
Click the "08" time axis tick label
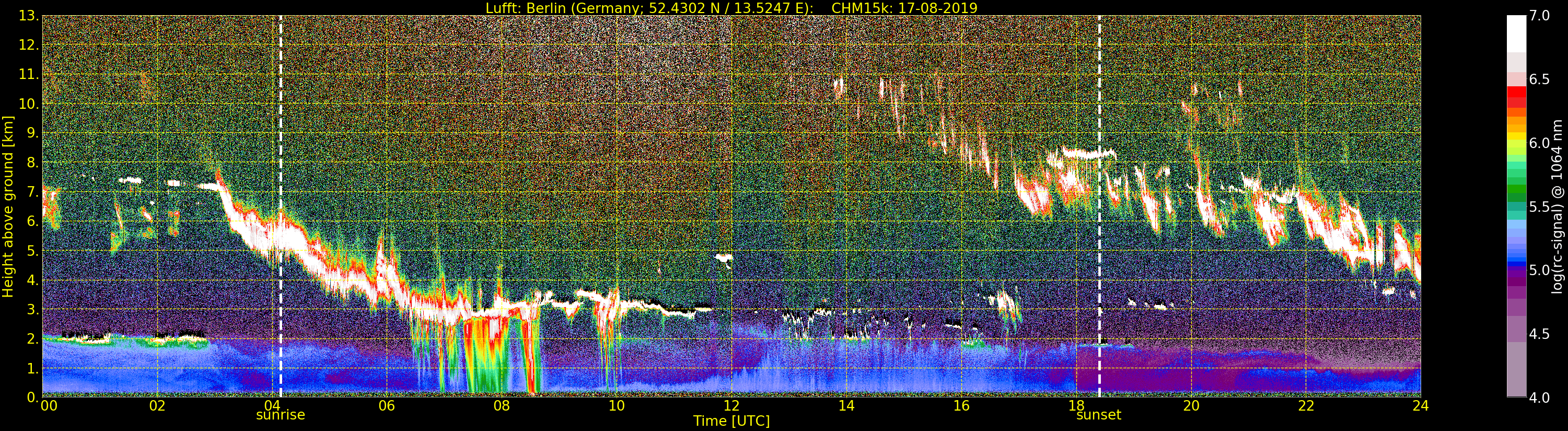(x=502, y=406)
